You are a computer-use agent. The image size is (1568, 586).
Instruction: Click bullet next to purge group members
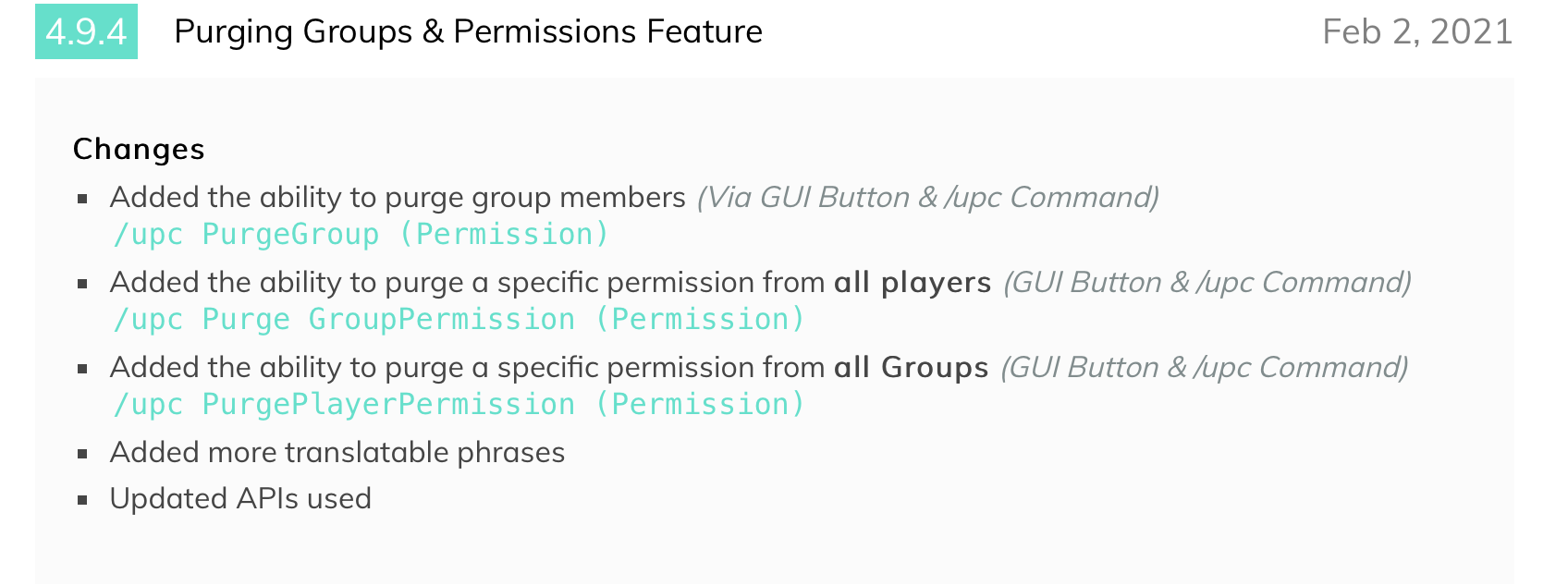[x=83, y=199]
